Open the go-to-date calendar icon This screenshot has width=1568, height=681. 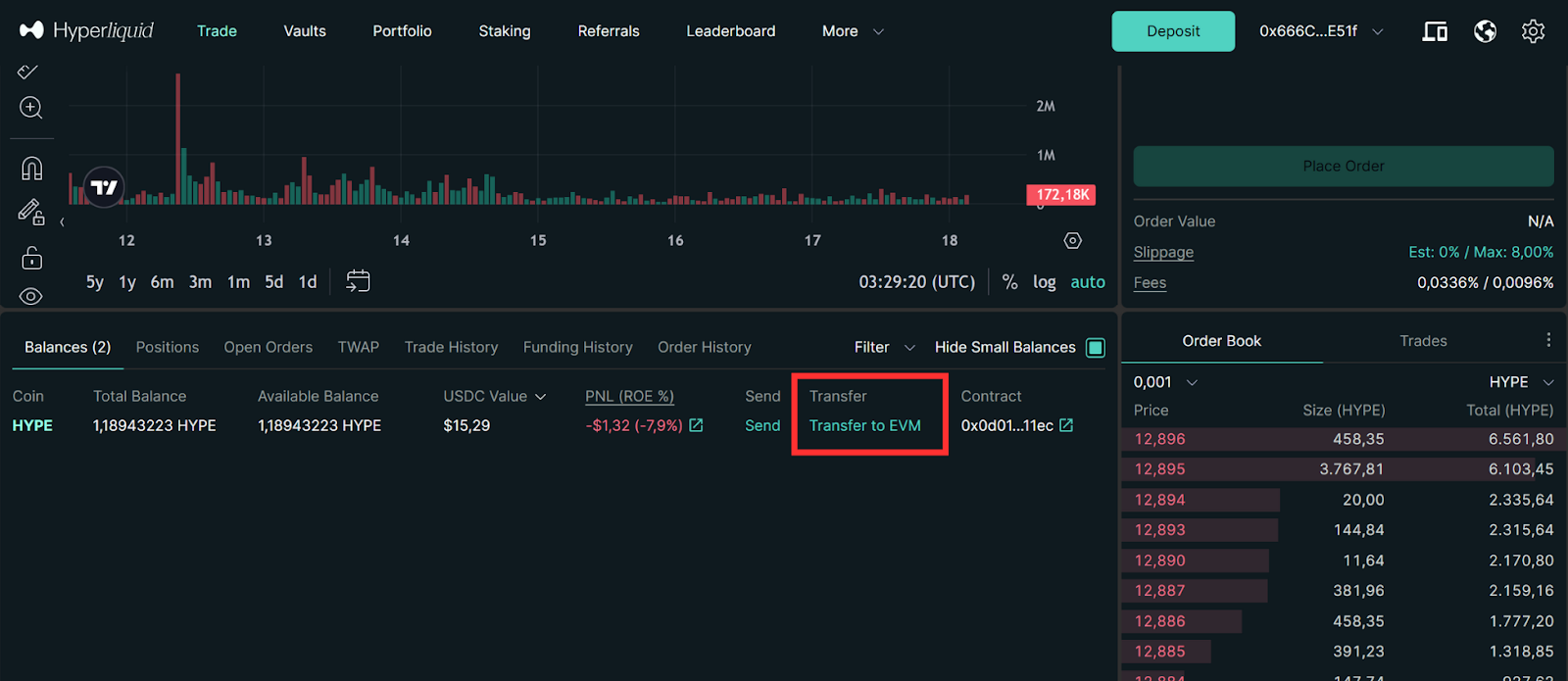click(x=358, y=281)
